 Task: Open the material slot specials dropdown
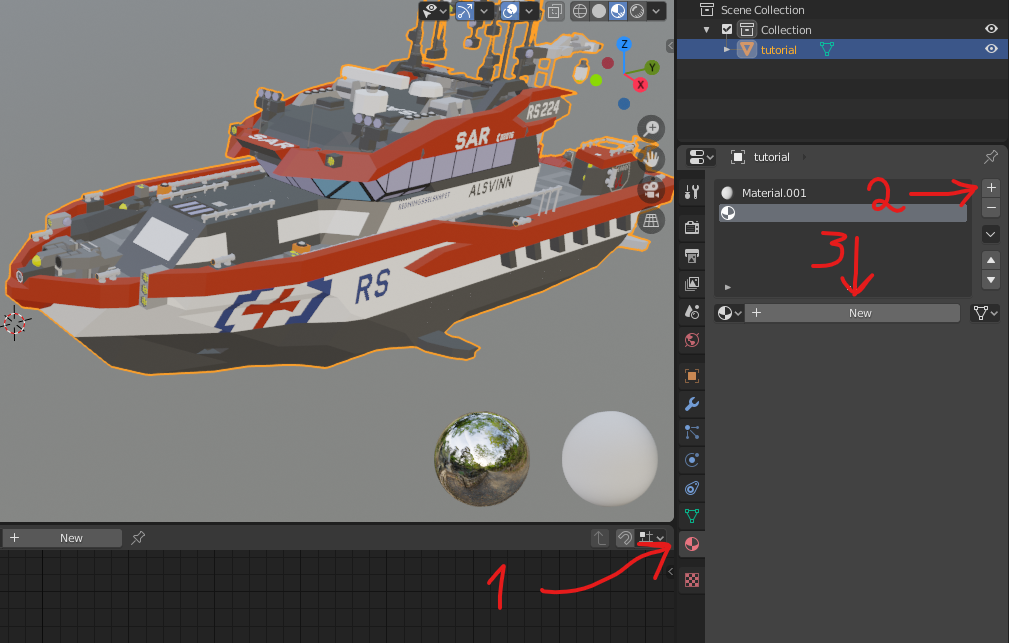tap(991, 234)
